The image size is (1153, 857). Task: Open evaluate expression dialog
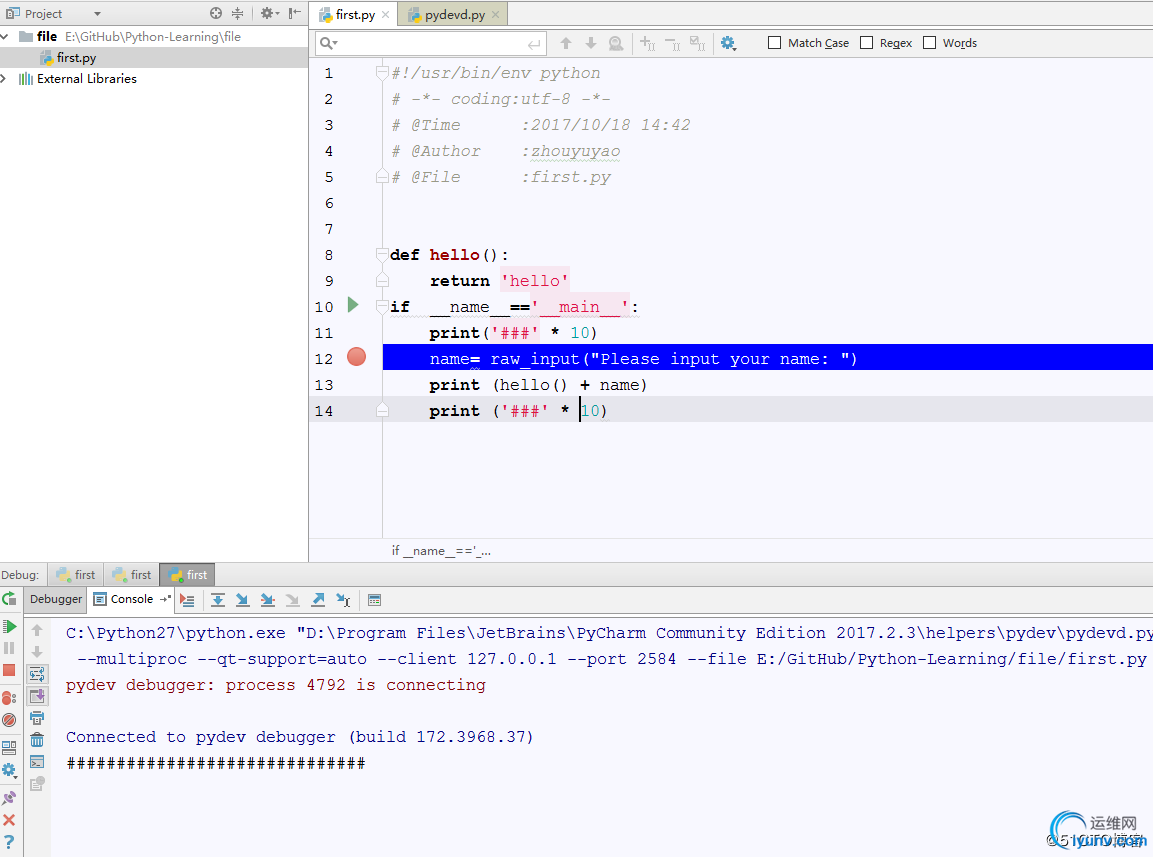[x=374, y=600]
